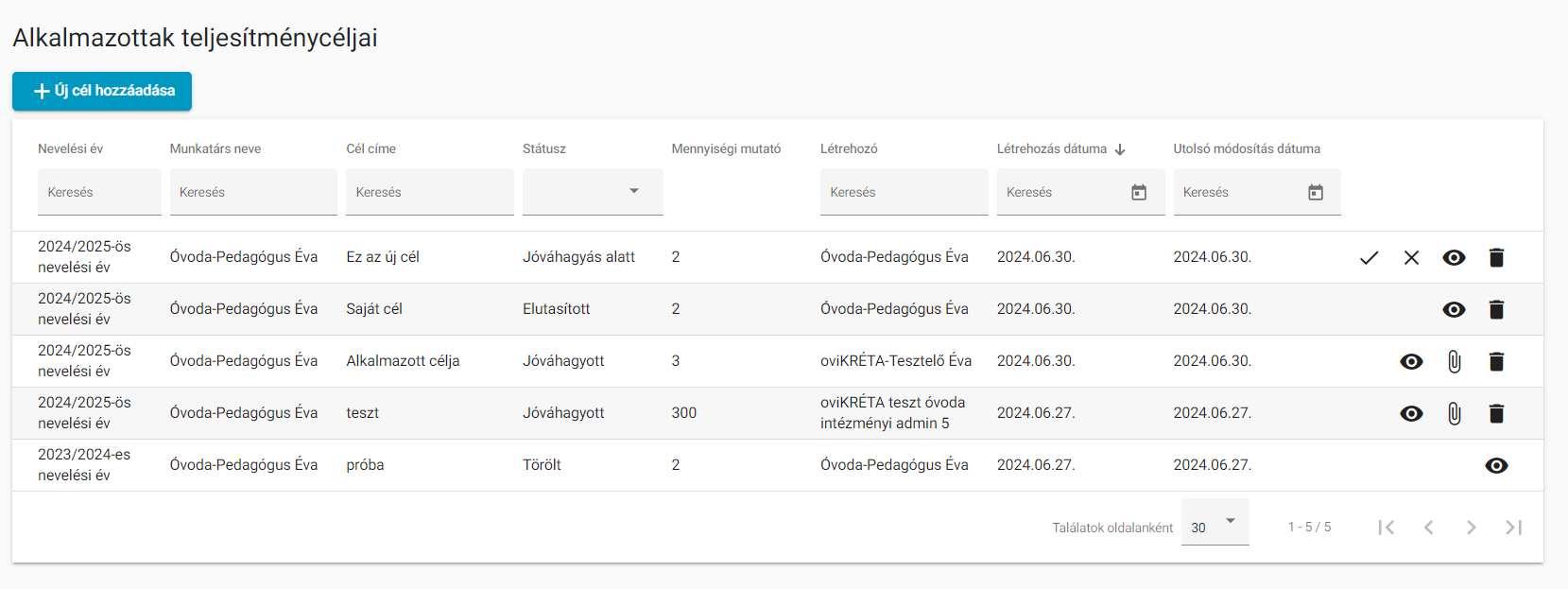Toggle sort arrow next to Létrehozás dátuma
1568x589 pixels.
1120,149
